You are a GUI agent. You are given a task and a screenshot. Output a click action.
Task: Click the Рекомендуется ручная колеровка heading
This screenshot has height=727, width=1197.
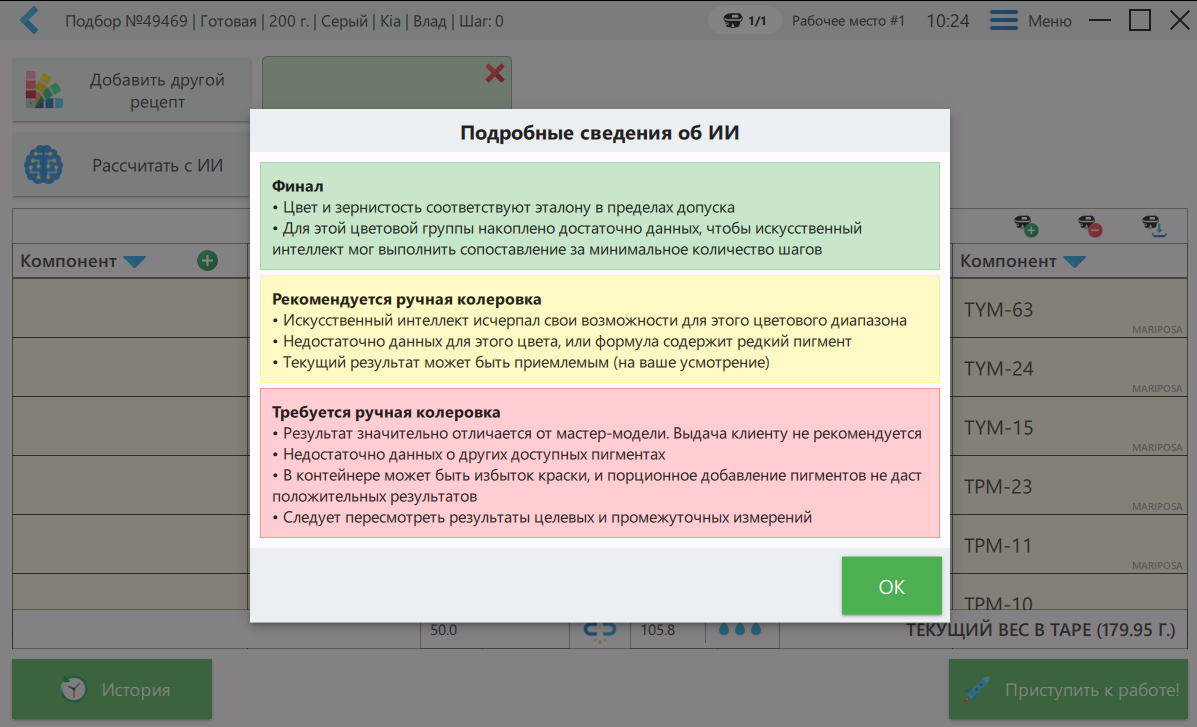point(407,299)
